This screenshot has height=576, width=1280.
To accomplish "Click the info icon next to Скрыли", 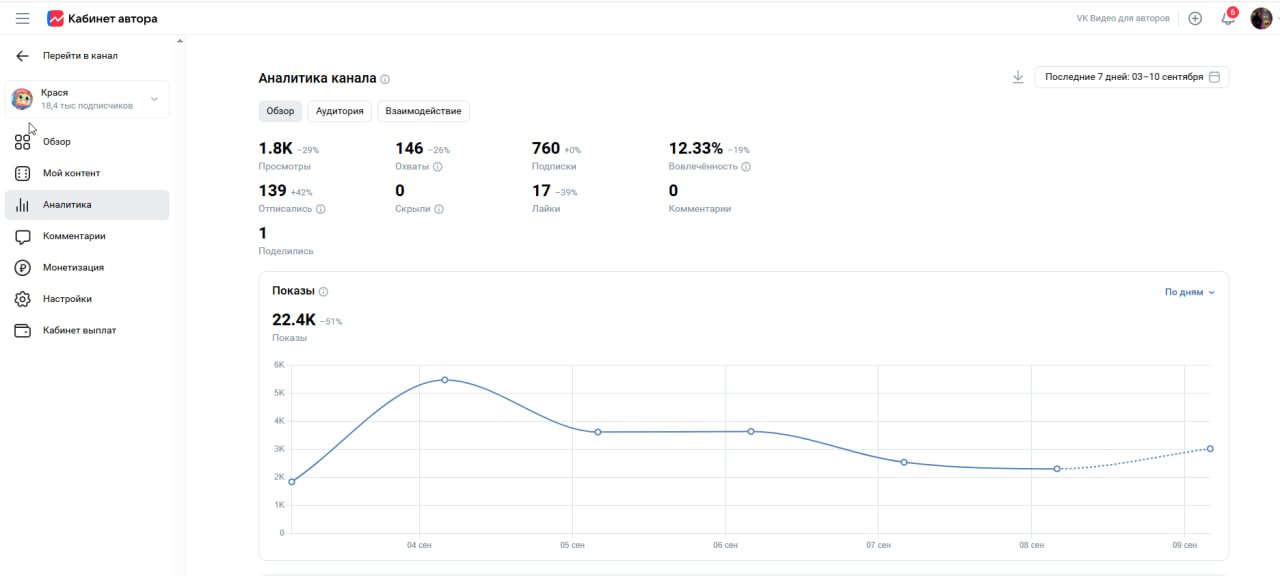I will 439,209.
